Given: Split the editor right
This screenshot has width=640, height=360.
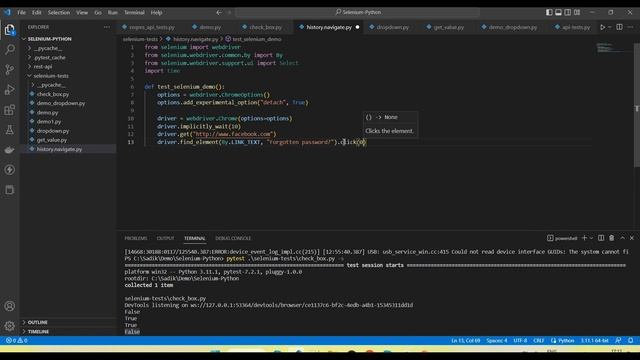Looking at the screenshot, I should tap(619, 27).
